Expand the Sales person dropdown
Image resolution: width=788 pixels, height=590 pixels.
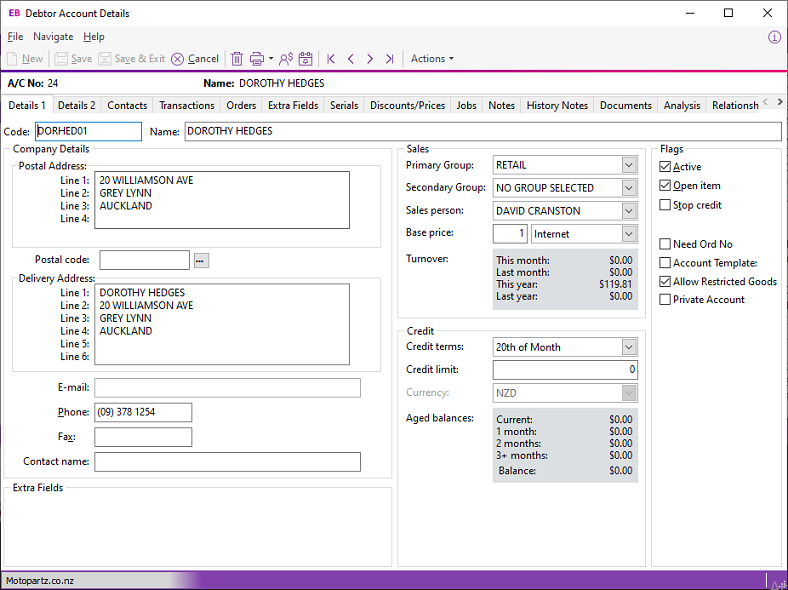[x=628, y=211]
